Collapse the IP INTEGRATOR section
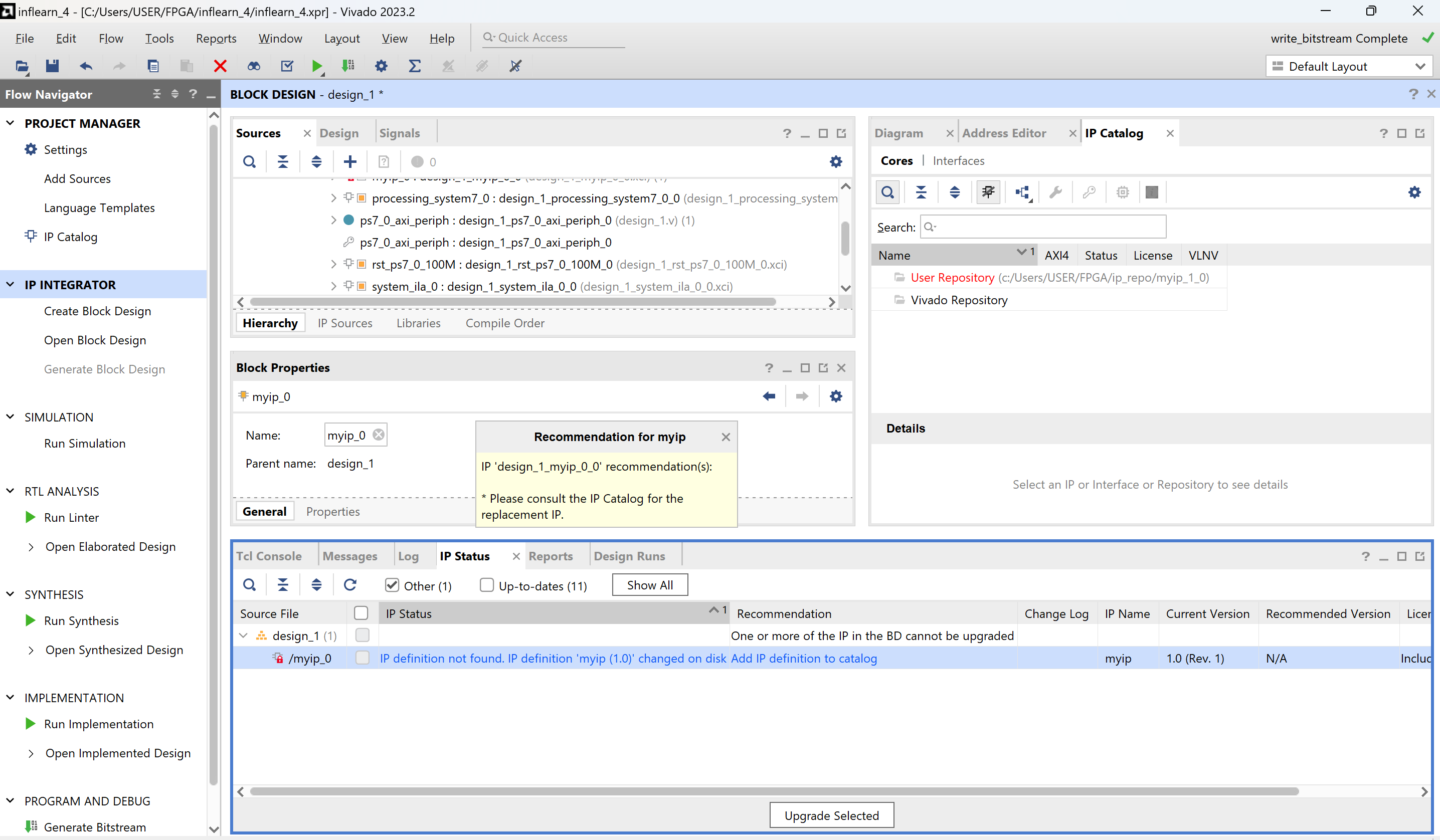This screenshot has height=840, width=1440. [x=11, y=284]
